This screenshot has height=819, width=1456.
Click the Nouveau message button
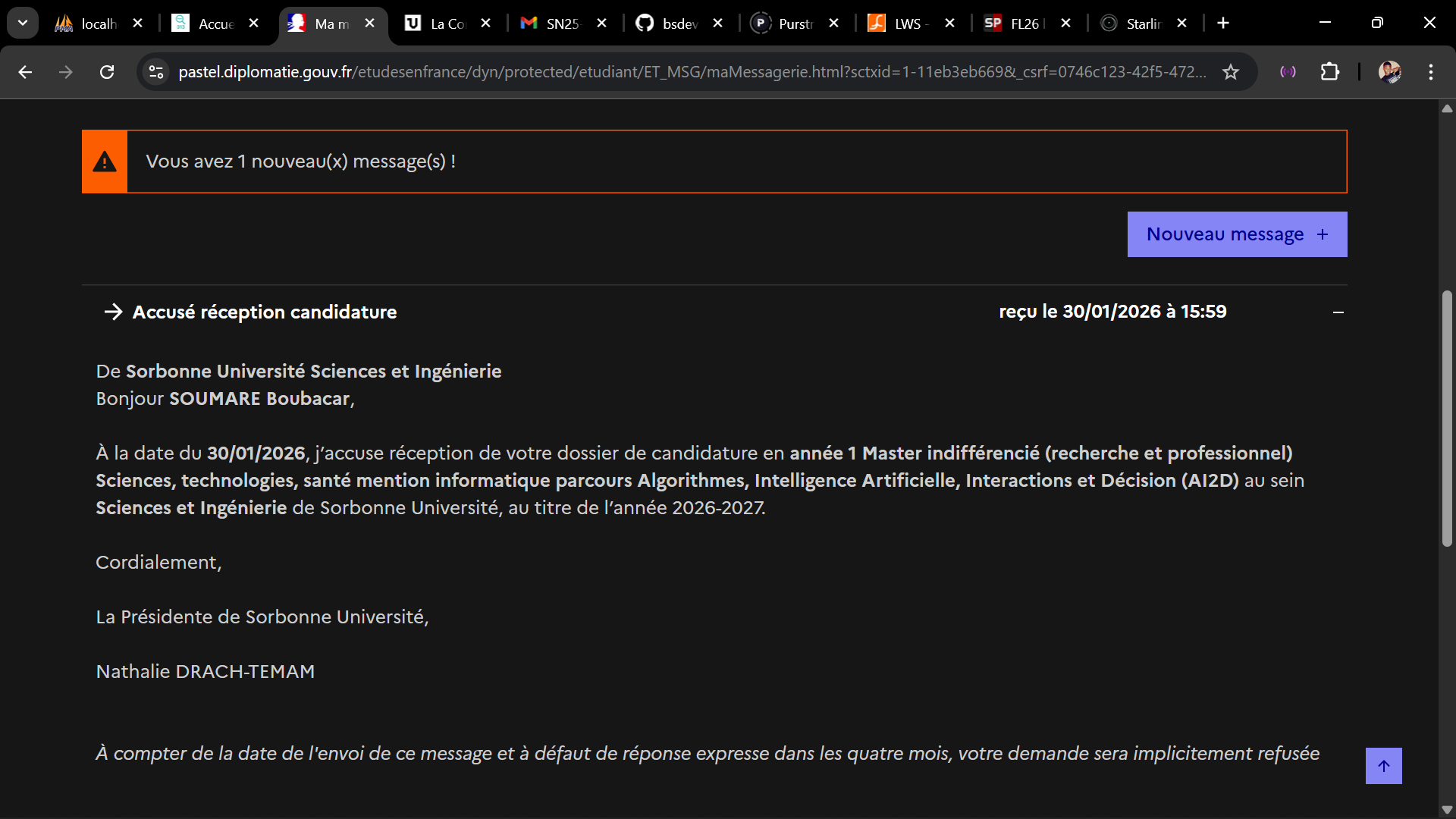pyautogui.click(x=1237, y=234)
